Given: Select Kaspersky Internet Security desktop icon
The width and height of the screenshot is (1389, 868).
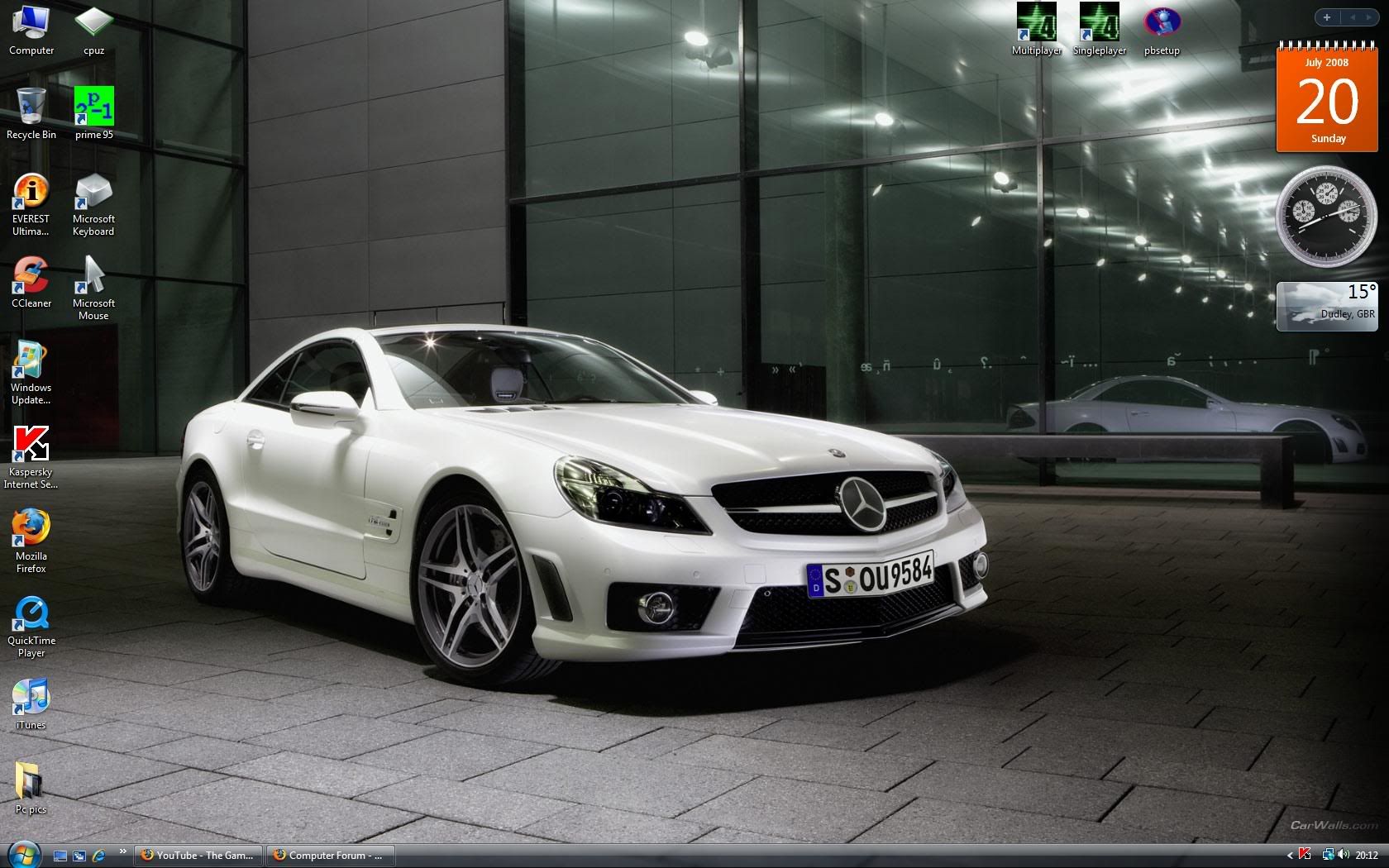Looking at the screenshot, I should pyautogui.click(x=31, y=457).
